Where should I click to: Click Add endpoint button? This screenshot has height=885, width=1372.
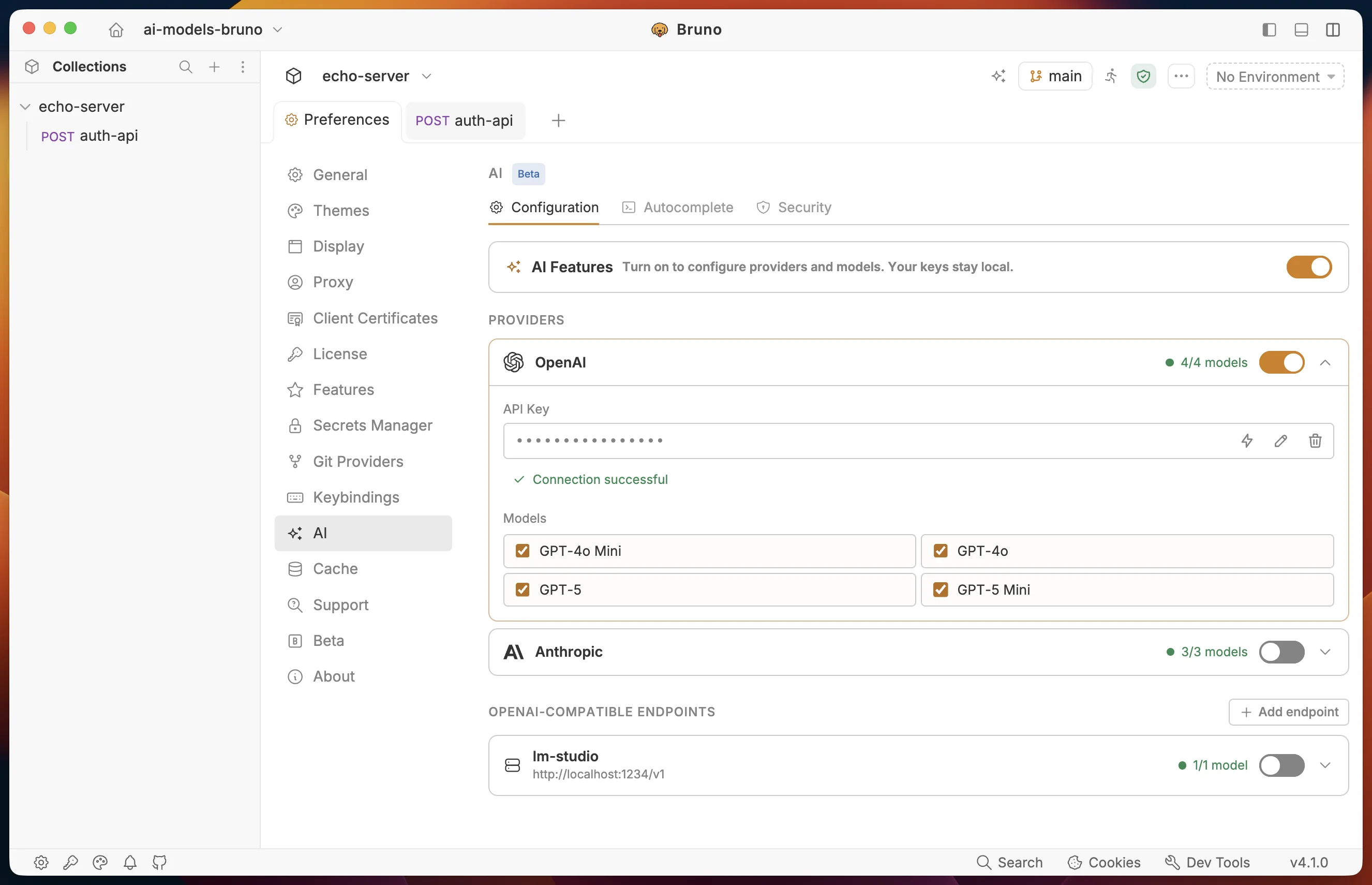pyautogui.click(x=1289, y=712)
